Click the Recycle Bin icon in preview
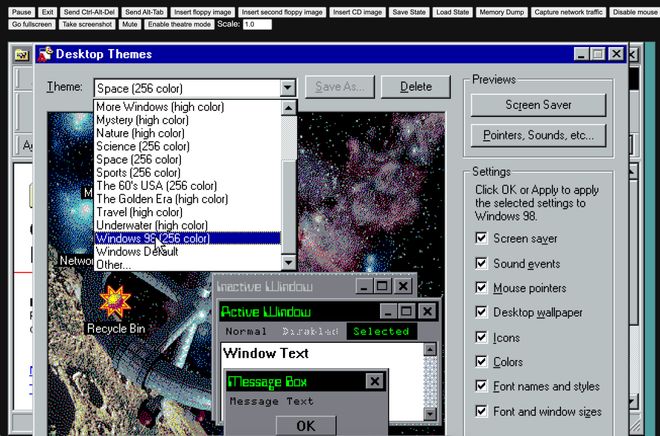The width and height of the screenshot is (660, 436). 114,302
